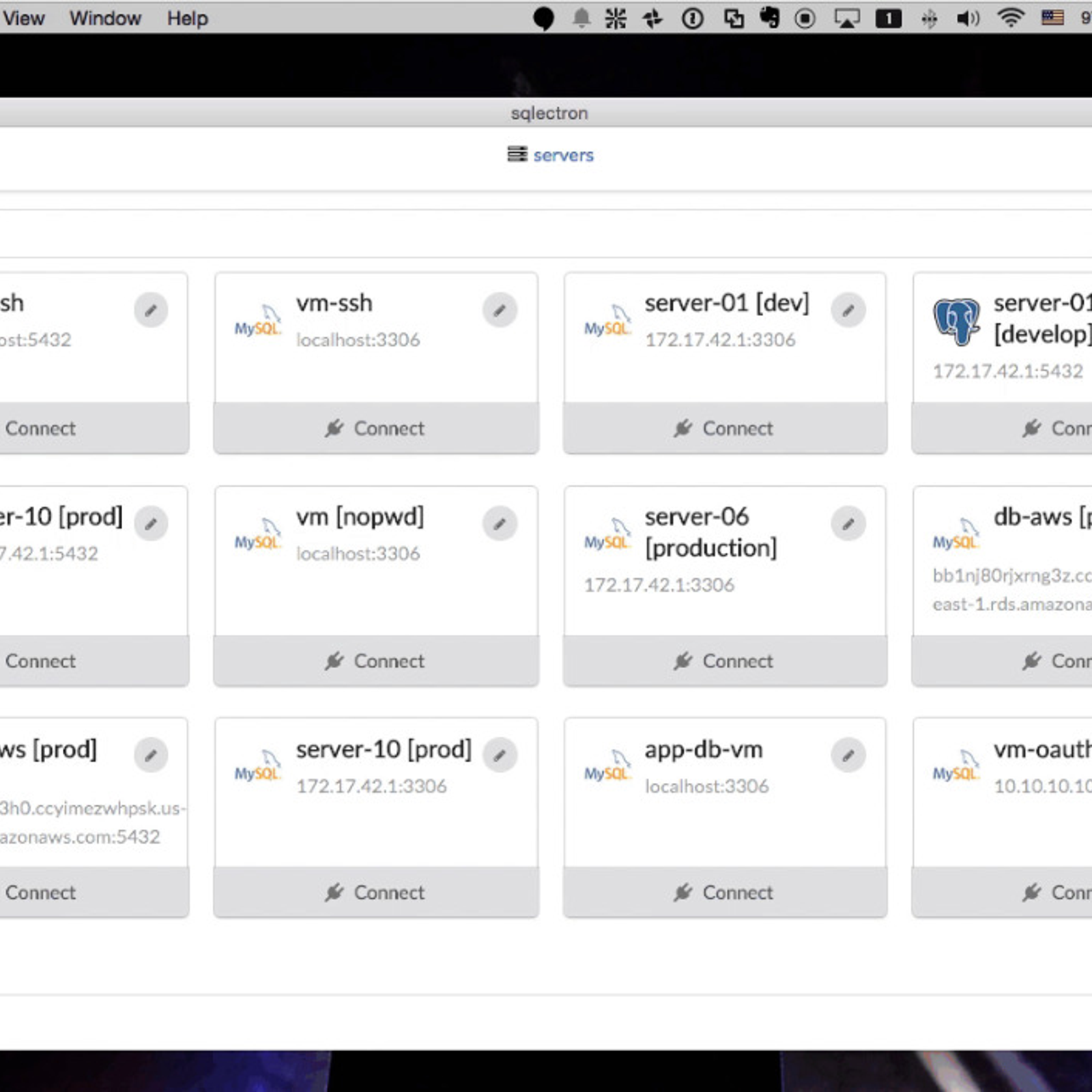This screenshot has height=1092, width=1092.
Task: Open the 1Password menu bar icon
Action: point(692,18)
